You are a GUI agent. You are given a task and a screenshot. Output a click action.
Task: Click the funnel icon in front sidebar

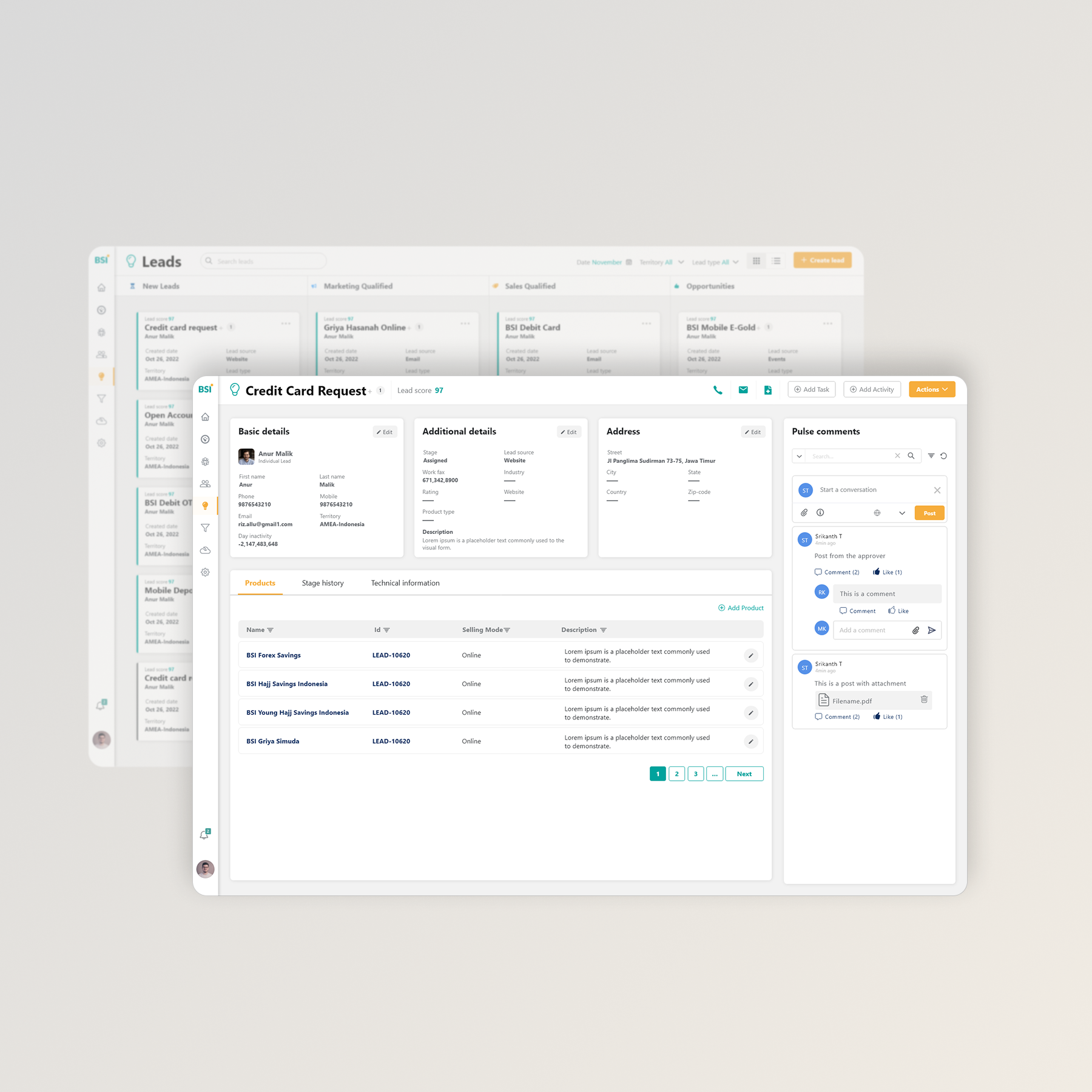pyautogui.click(x=205, y=528)
